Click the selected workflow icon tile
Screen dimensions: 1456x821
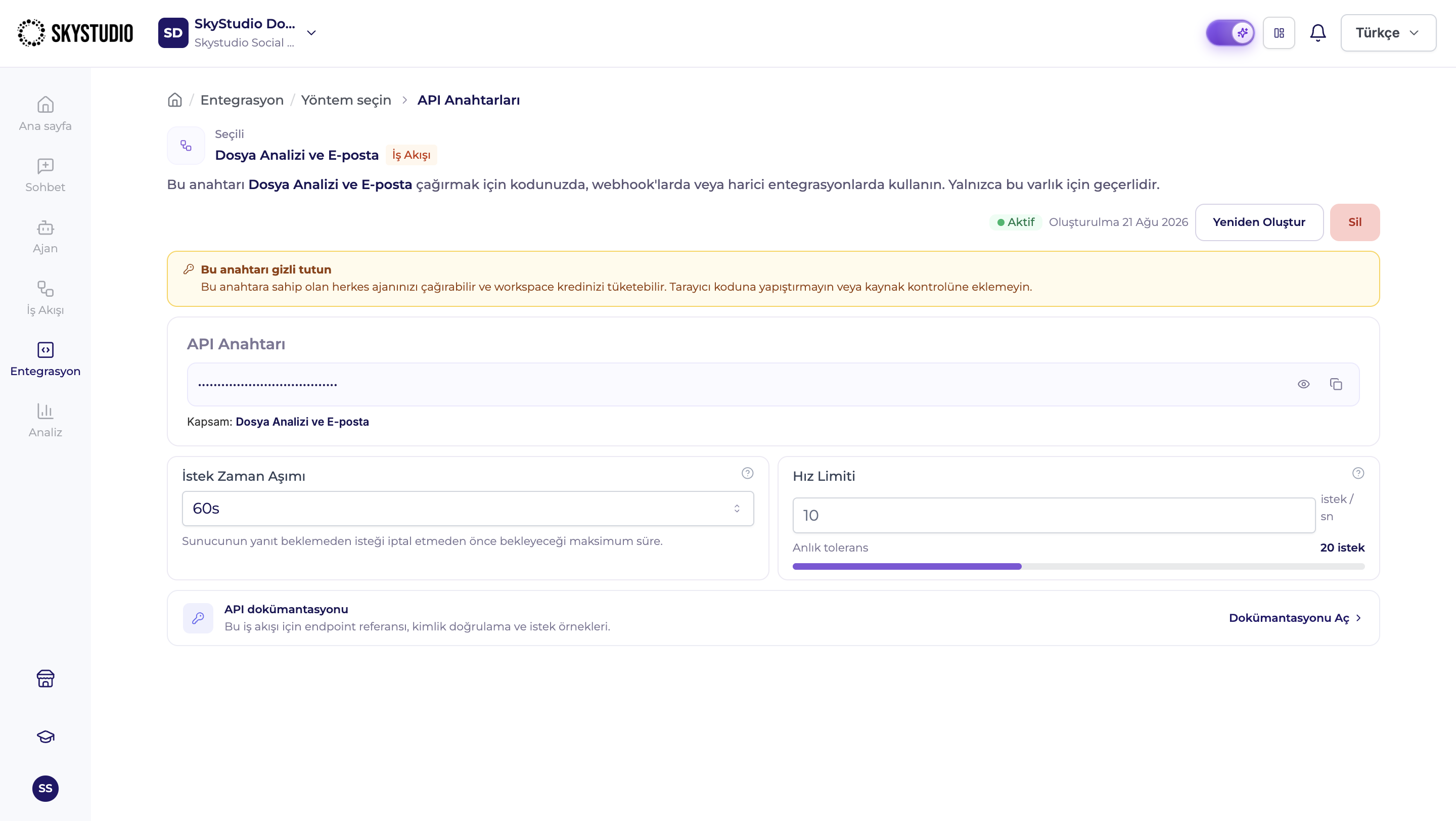click(x=186, y=145)
